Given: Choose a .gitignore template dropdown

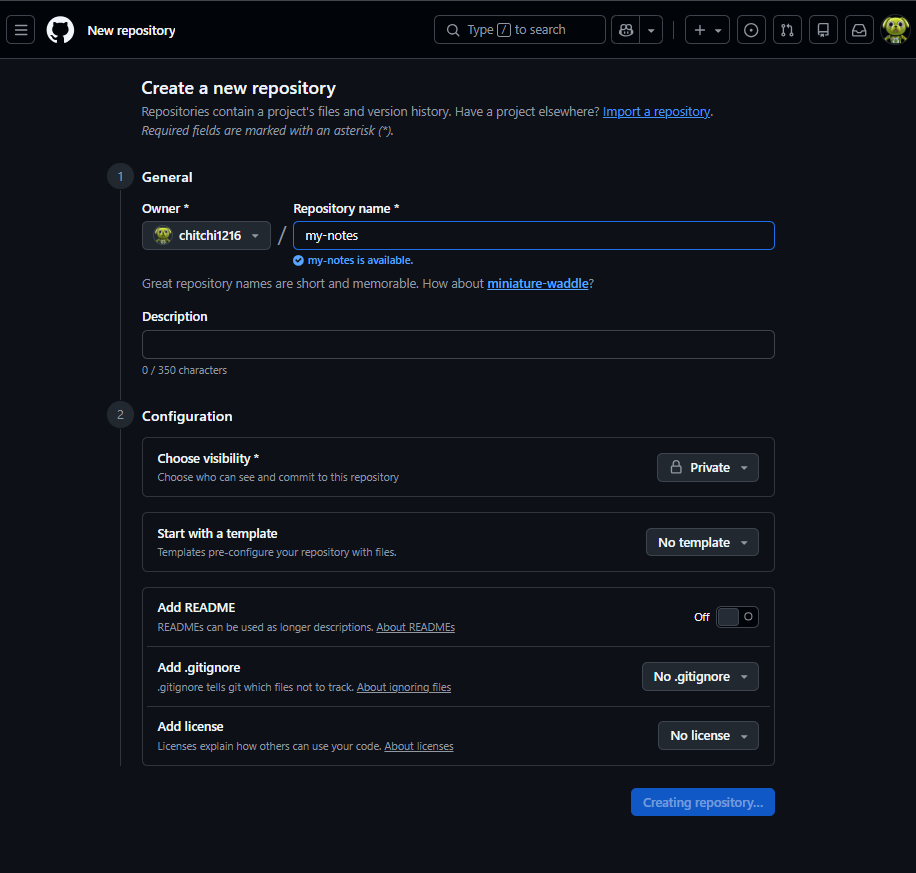Looking at the screenshot, I should 700,677.
